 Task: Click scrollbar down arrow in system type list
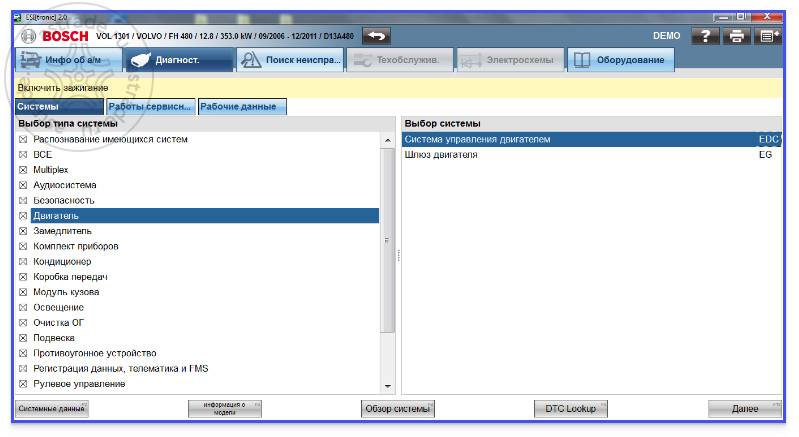coord(388,386)
